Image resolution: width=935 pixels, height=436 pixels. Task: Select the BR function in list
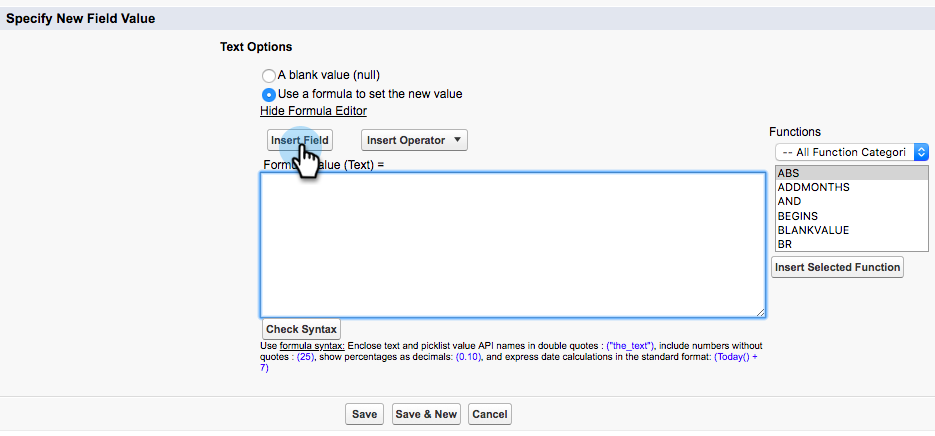785,244
